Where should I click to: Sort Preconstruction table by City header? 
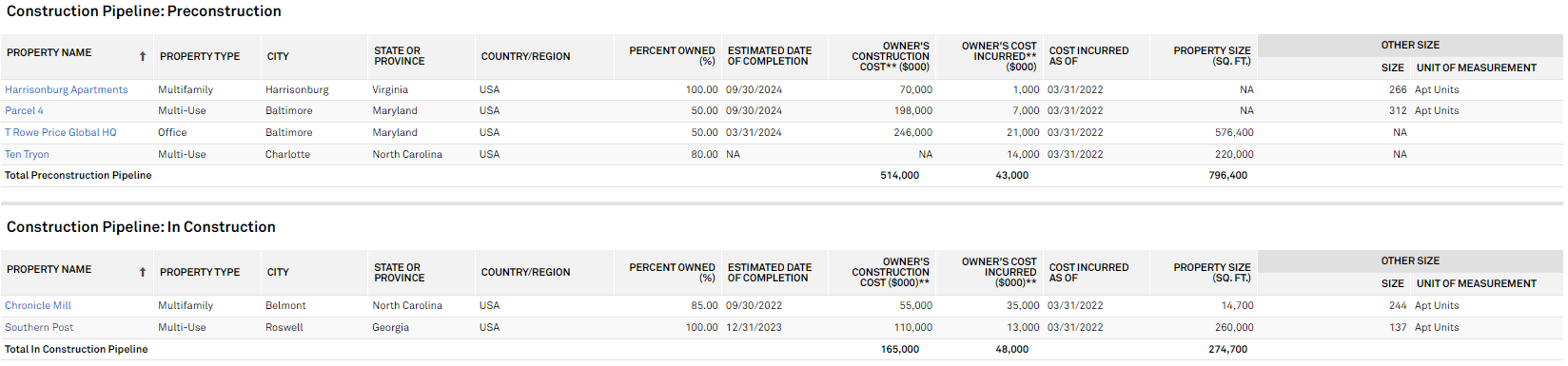tap(278, 56)
